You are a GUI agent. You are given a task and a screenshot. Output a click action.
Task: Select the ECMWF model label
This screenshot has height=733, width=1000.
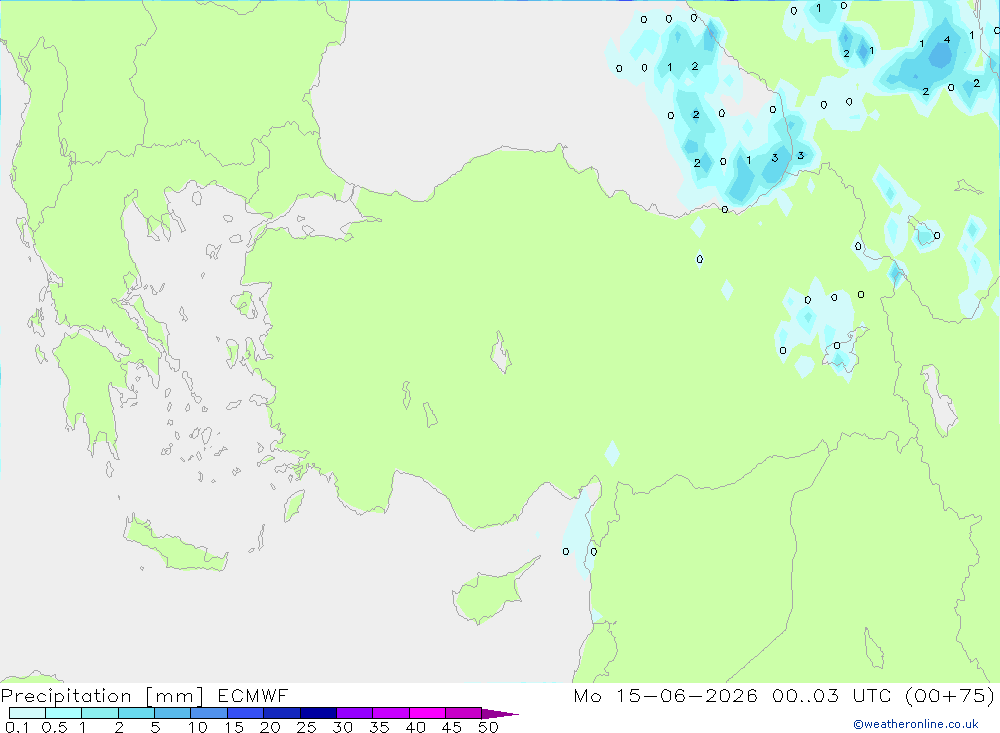click(253, 695)
